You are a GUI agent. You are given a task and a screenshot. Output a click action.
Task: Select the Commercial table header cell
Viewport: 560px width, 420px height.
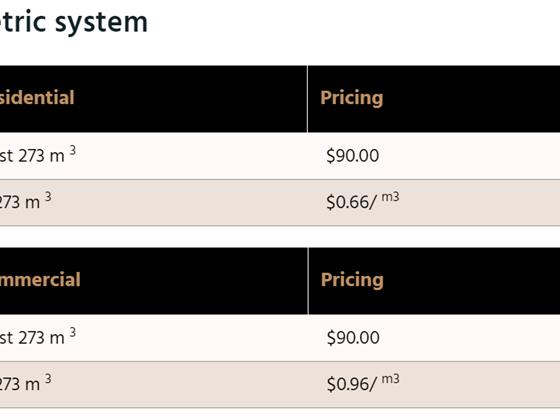coord(154,281)
